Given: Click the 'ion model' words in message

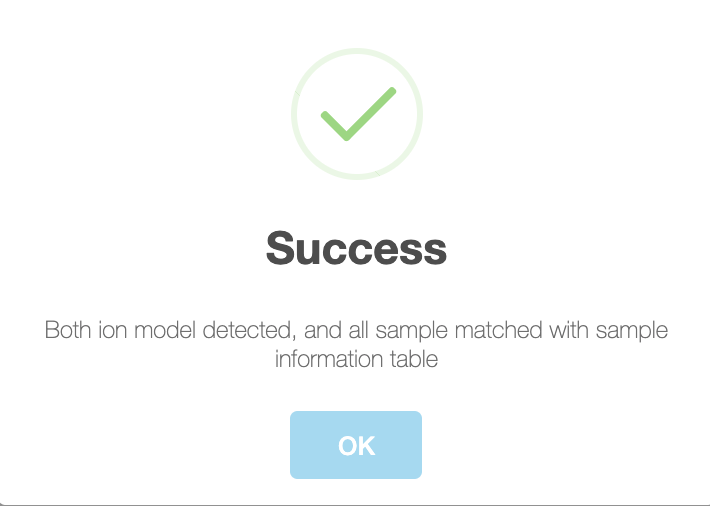Looking at the screenshot, I should [146, 330].
